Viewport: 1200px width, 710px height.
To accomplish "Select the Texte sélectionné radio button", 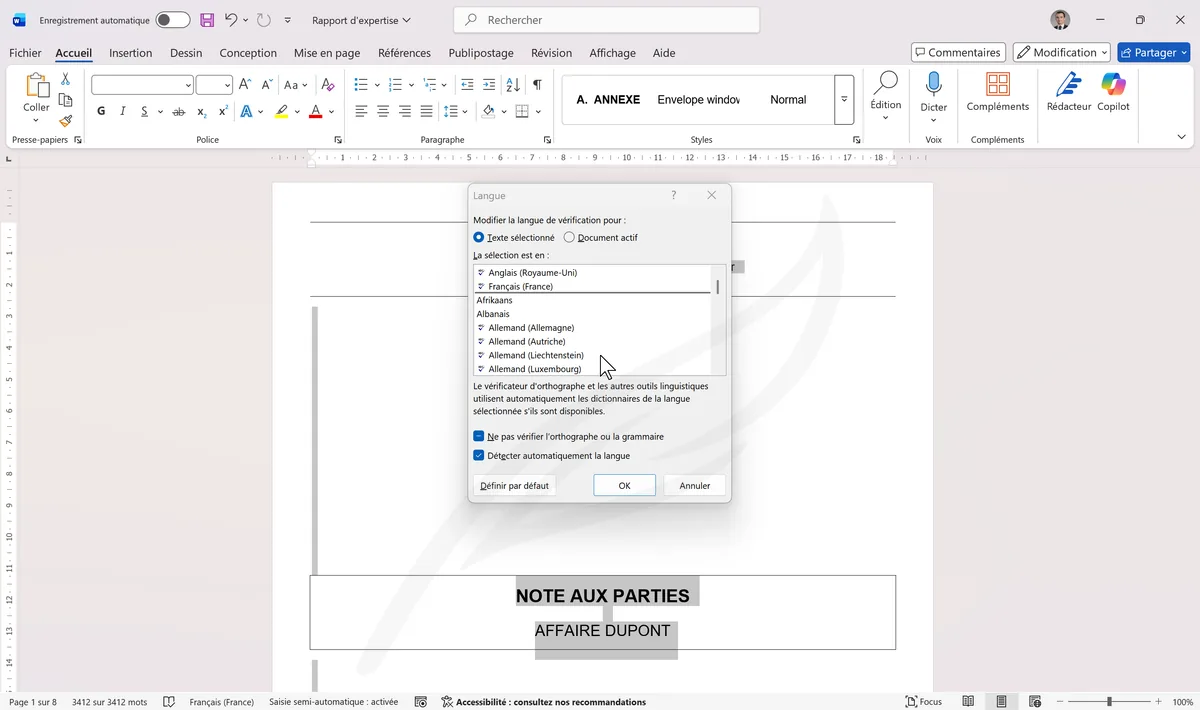I will point(478,237).
